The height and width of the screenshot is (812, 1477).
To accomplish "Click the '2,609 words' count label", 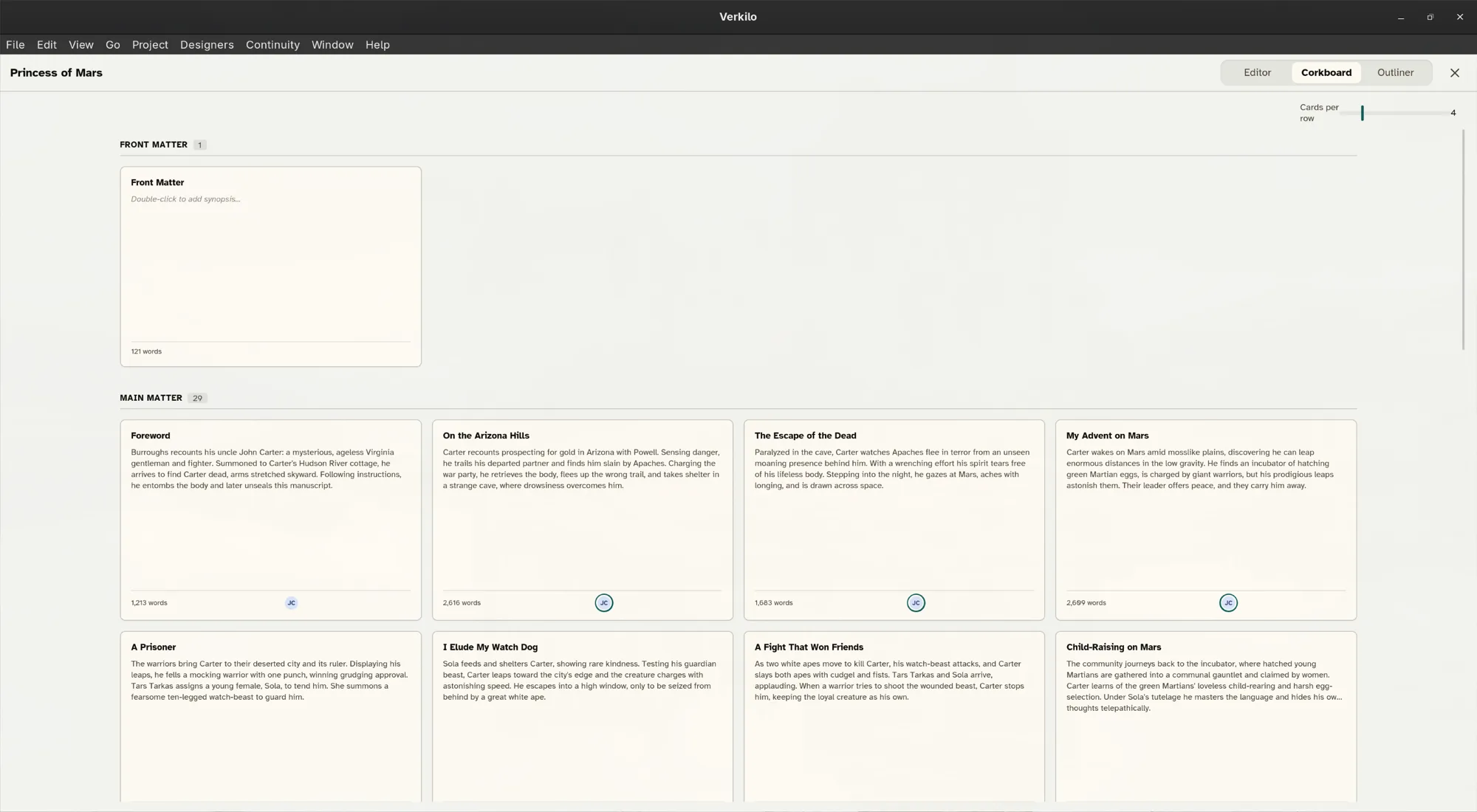I will tap(1086, 603).
